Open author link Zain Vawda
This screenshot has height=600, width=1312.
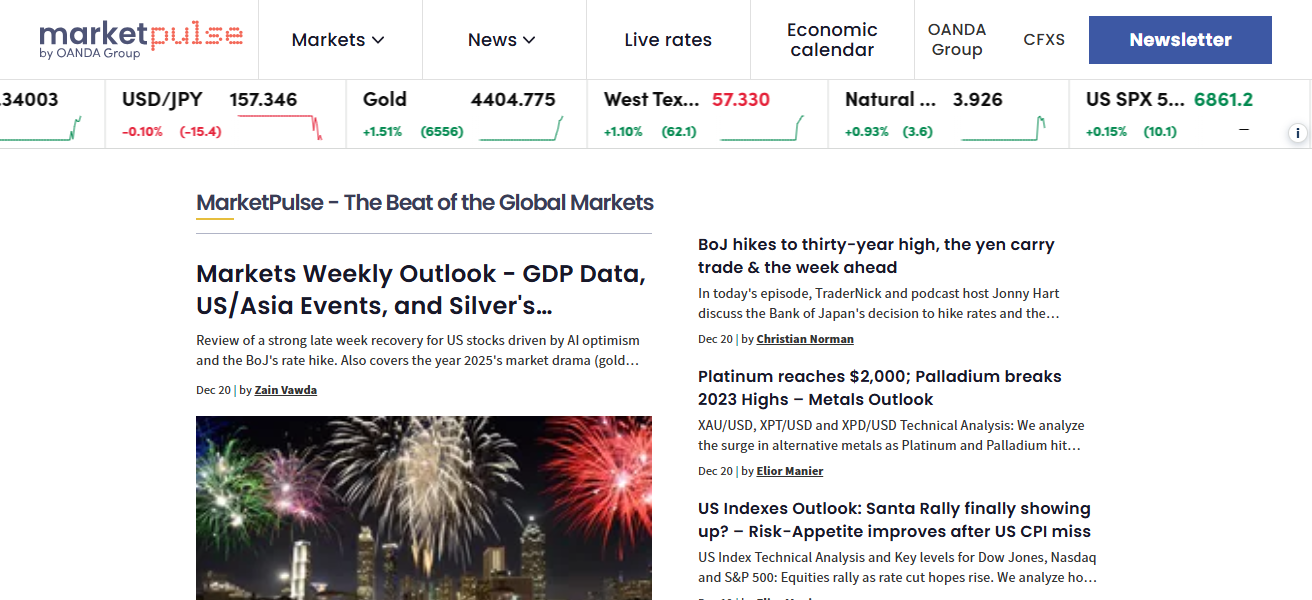pyautogui.click(x=285, y=390)
